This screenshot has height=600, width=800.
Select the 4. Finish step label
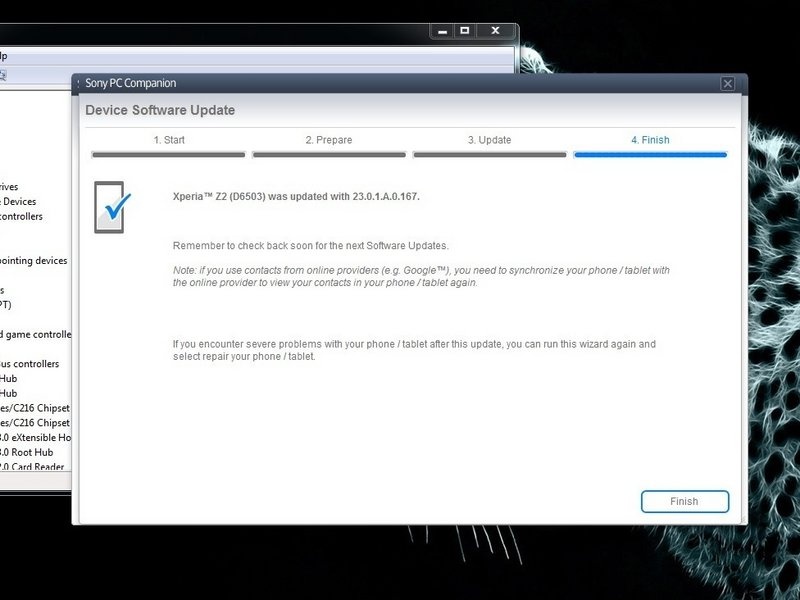tap(650, 140)
